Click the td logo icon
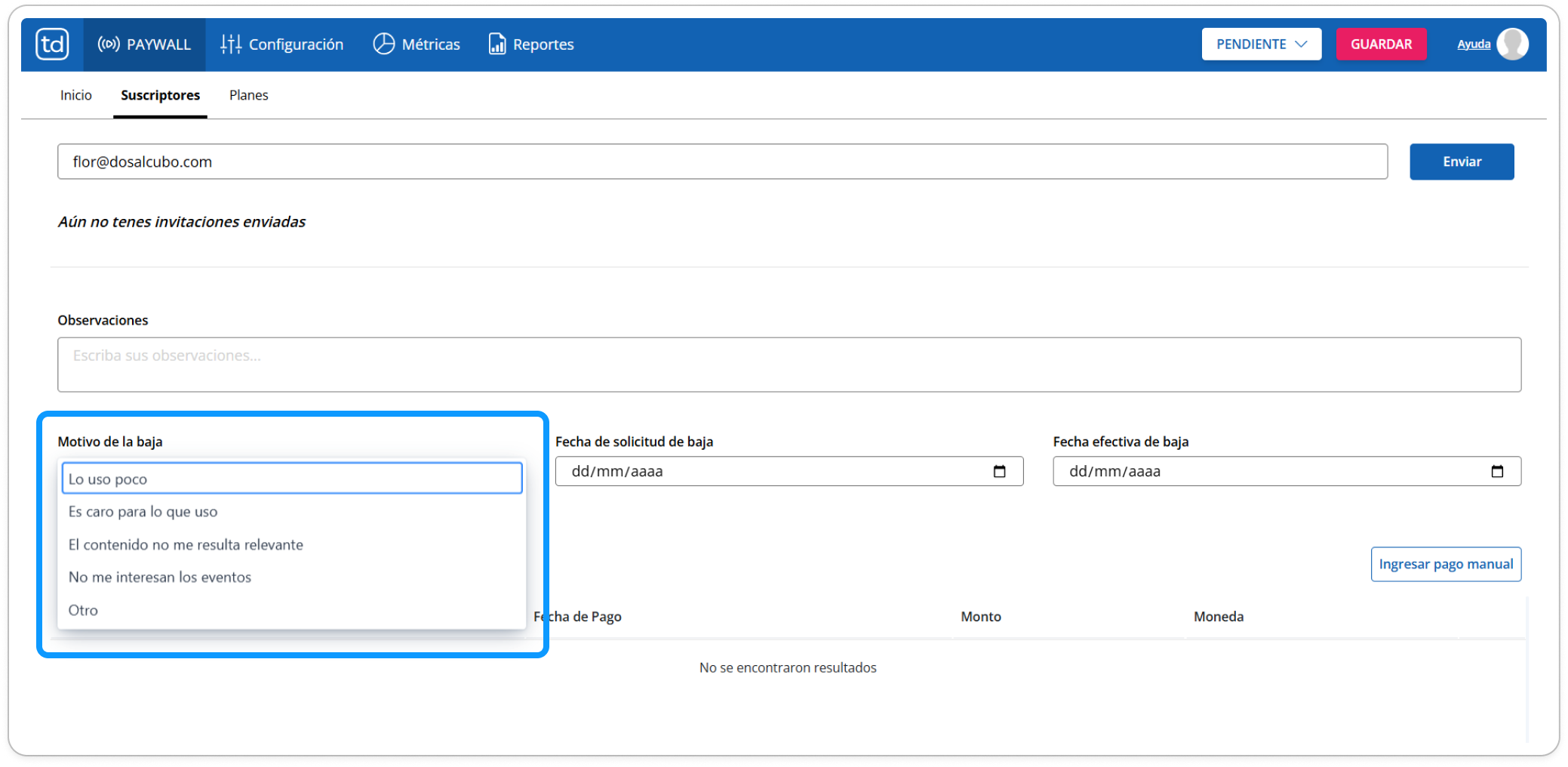The image size is (1568, 767). 52,45
